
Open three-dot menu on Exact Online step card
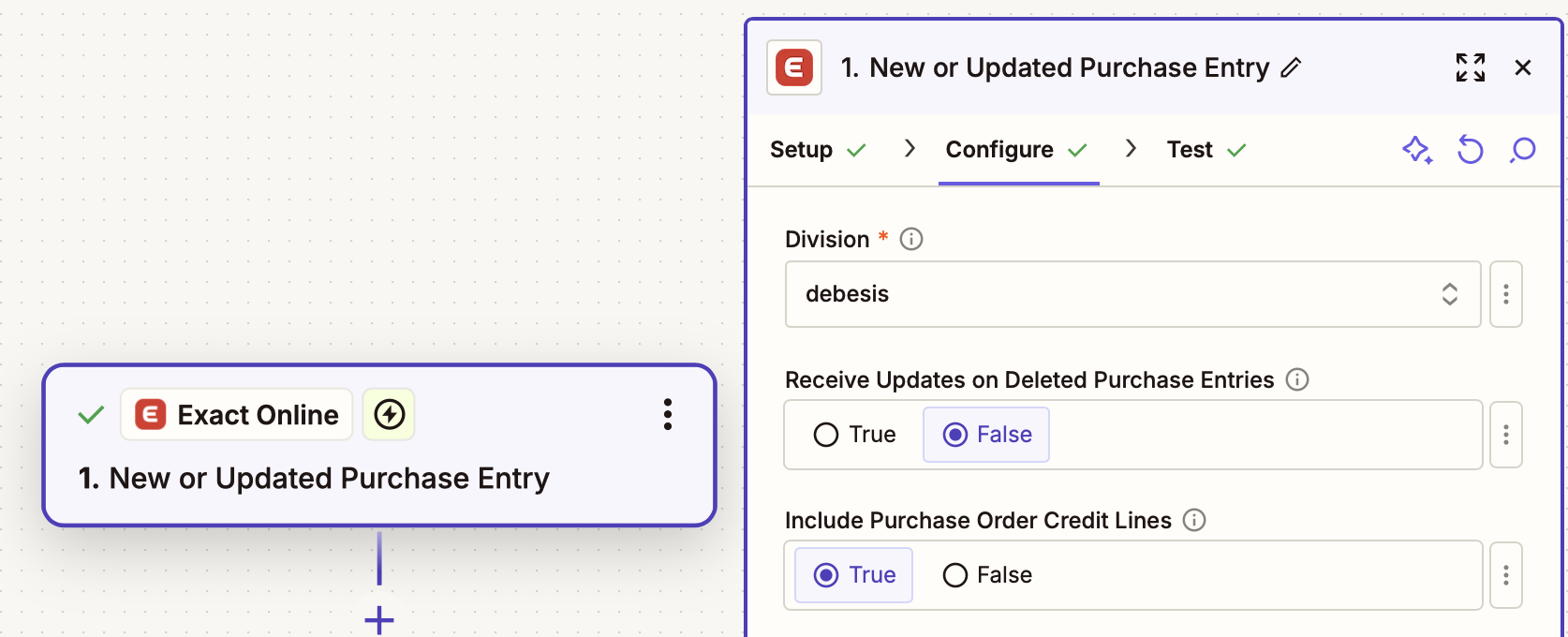pyautogui.click(x=668, y=414)
